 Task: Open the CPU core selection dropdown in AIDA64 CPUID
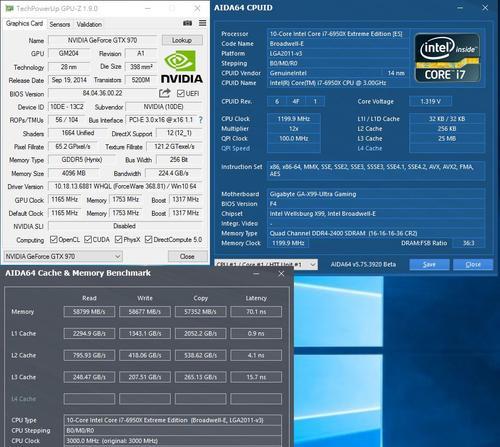[266, 264]
